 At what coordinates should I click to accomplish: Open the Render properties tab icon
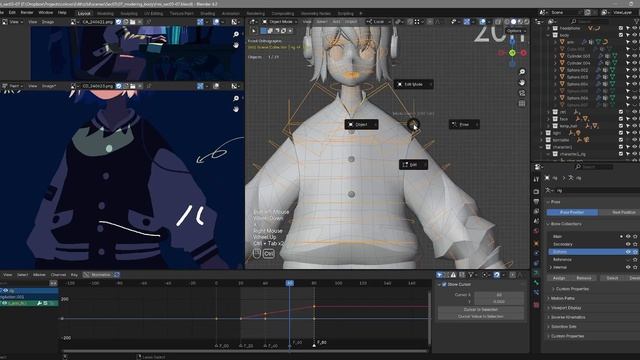click(x=536, y=191)
